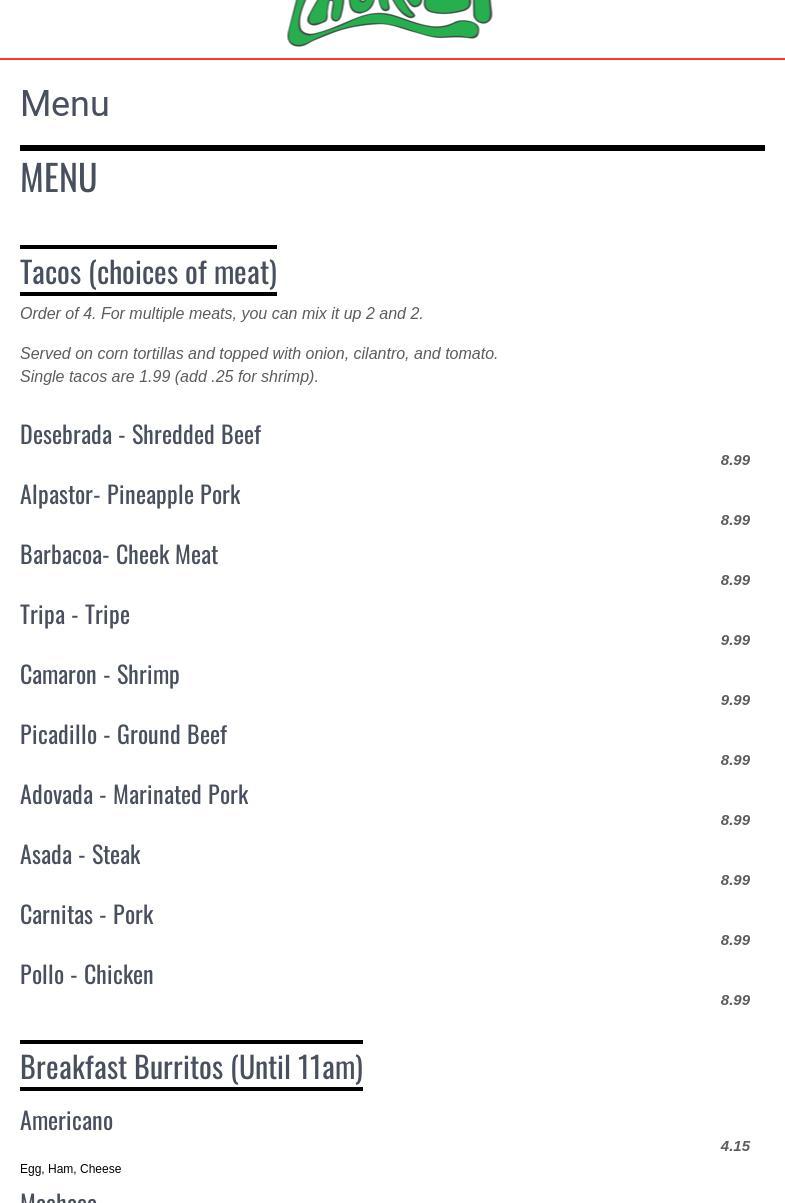Click Tripa - Tripe menu item
This screenshot has height=1203, width=785.
click(x=75, y=614)
